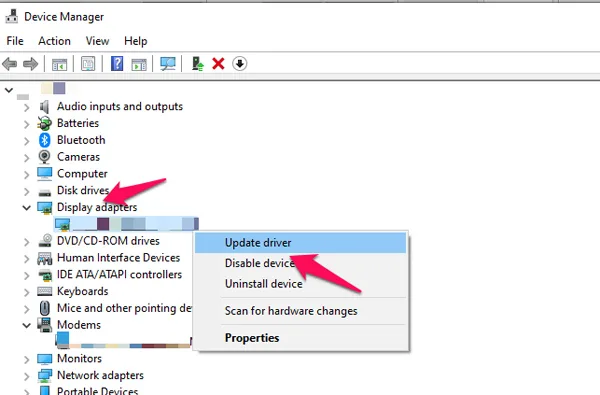The width and height of the screenshot is (600, 395).
Task: Click the DVD/CD-ROM drives disc icon
Action: 45,241
